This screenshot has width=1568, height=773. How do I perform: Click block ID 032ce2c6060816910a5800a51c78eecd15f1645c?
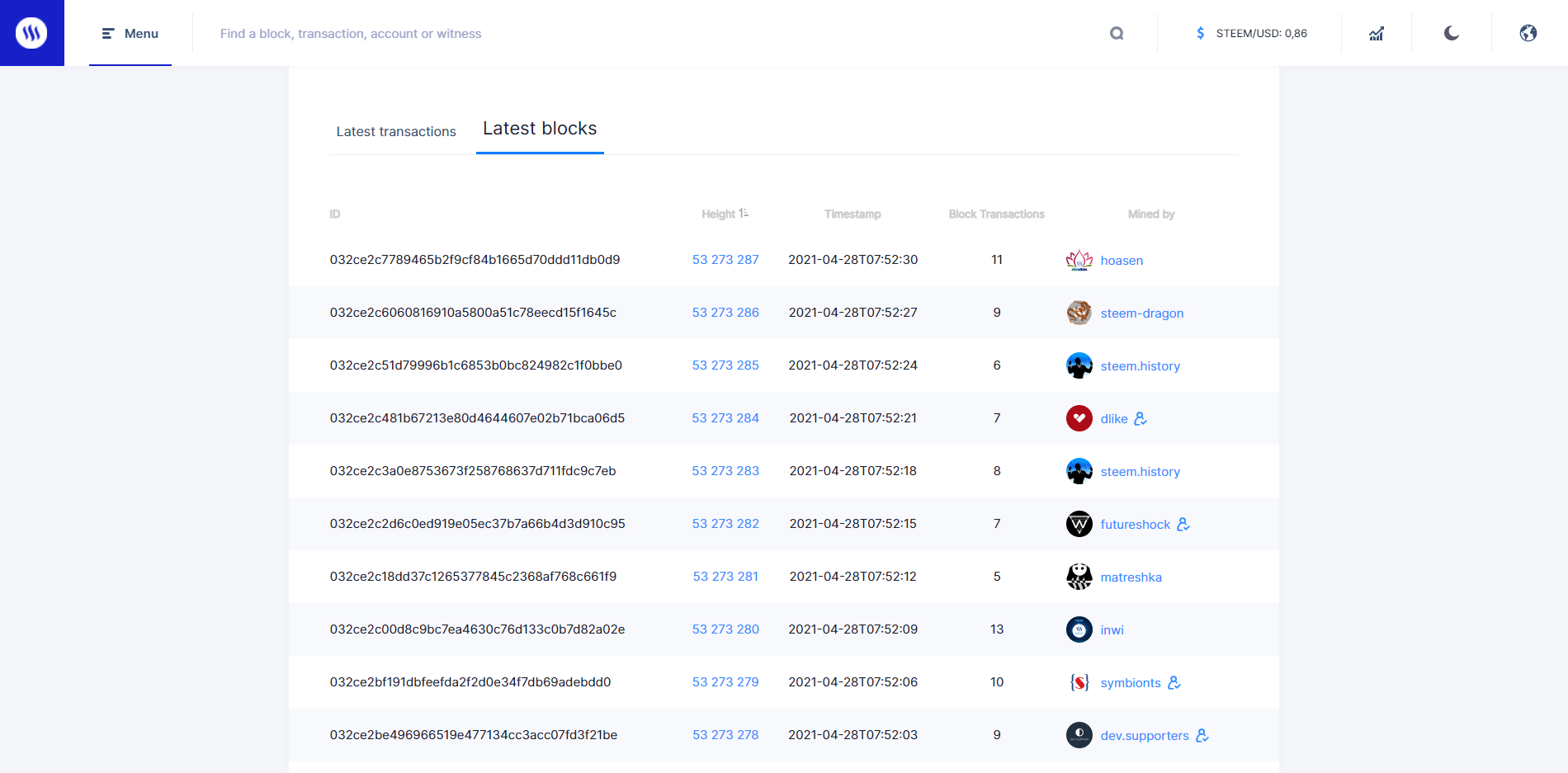point(473,313)
